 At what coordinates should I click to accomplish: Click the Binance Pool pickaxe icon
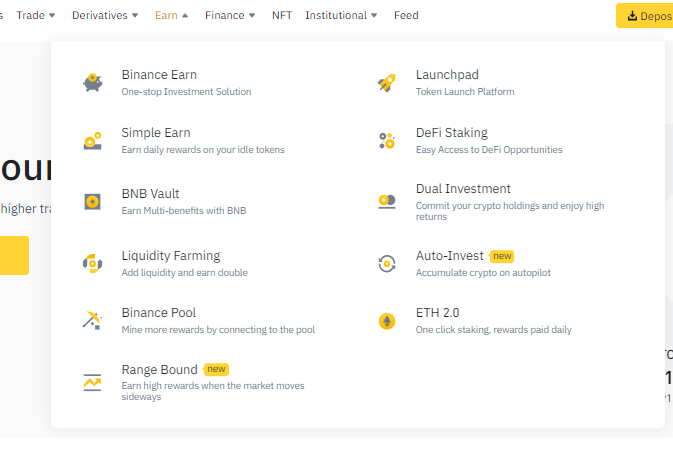[x=92, y=321]
